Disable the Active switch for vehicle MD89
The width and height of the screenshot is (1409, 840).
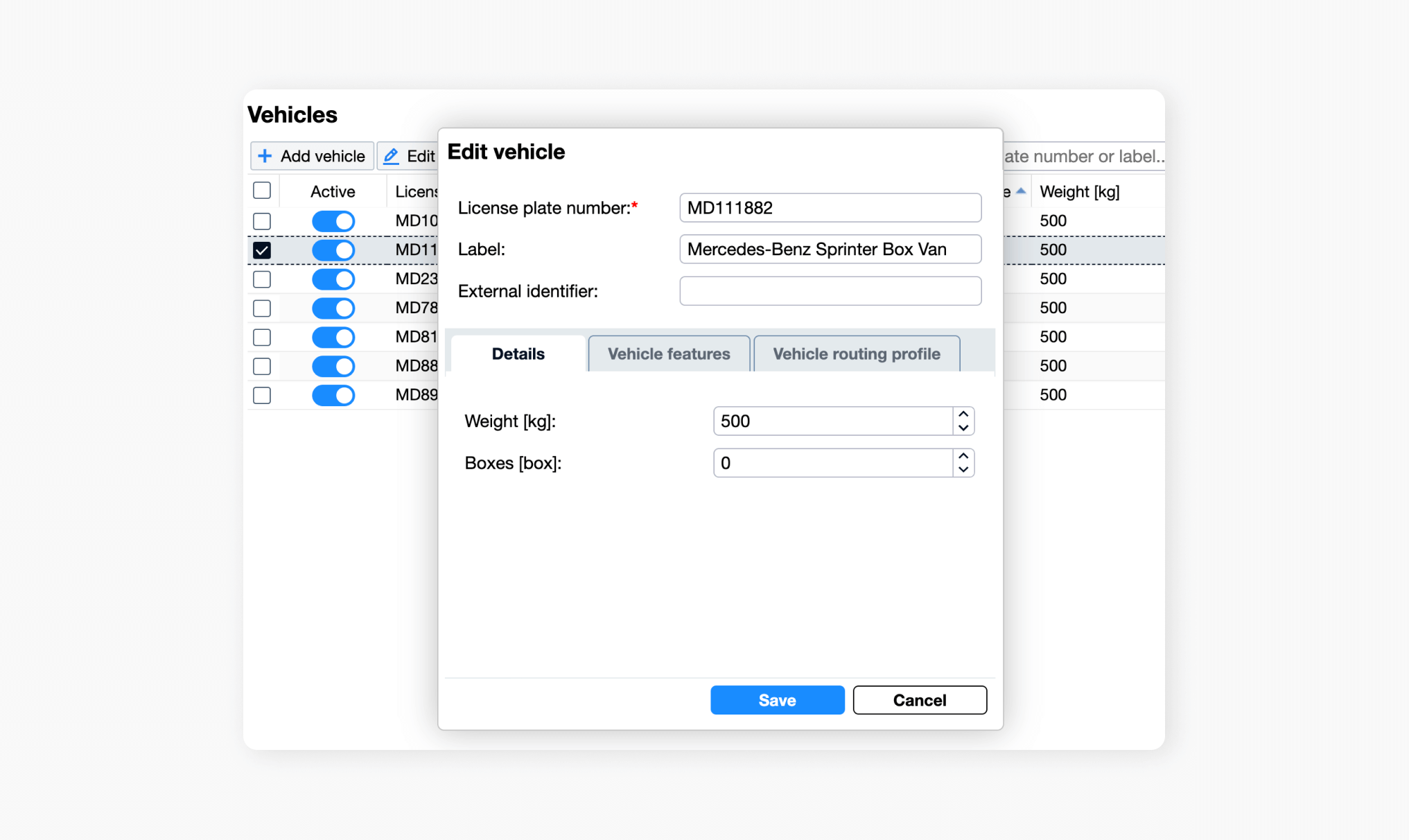333,395
